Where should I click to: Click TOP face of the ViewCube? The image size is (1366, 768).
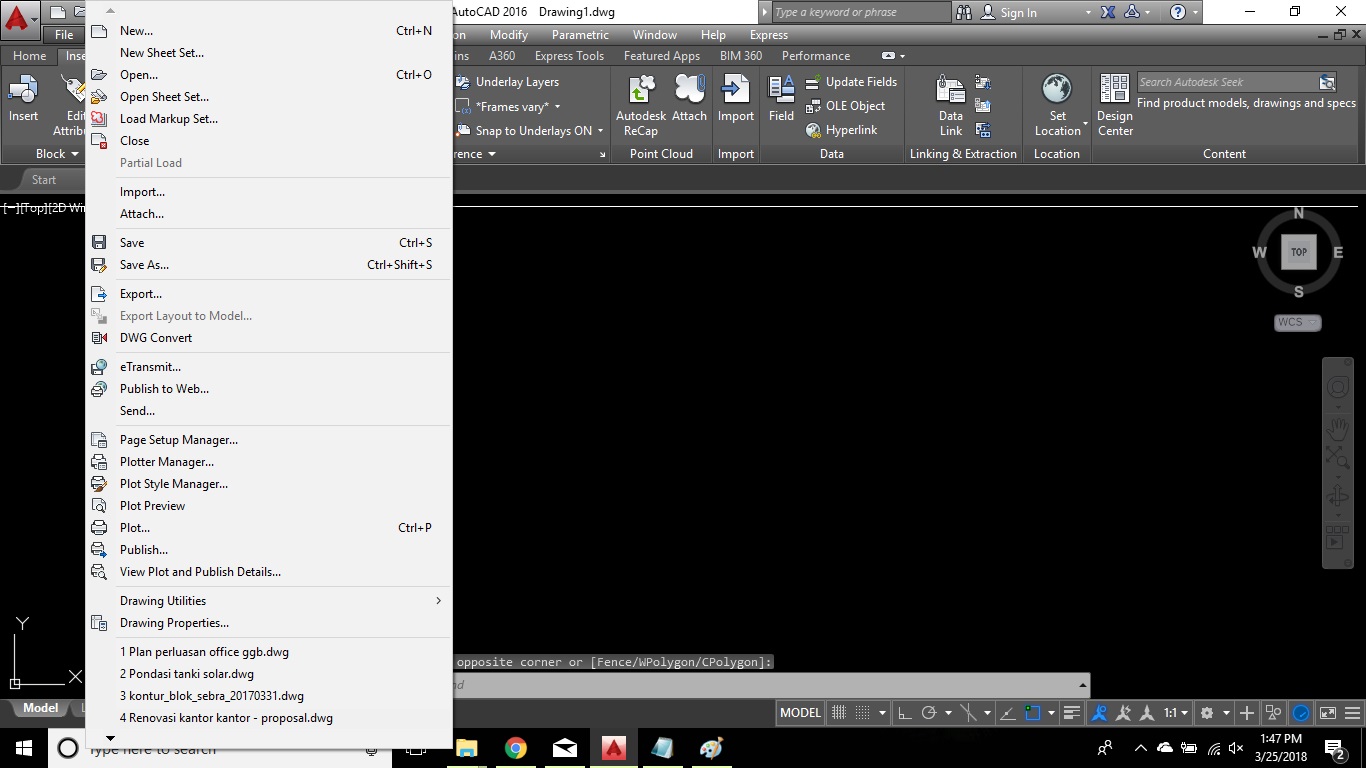[x=1298, y=252]
